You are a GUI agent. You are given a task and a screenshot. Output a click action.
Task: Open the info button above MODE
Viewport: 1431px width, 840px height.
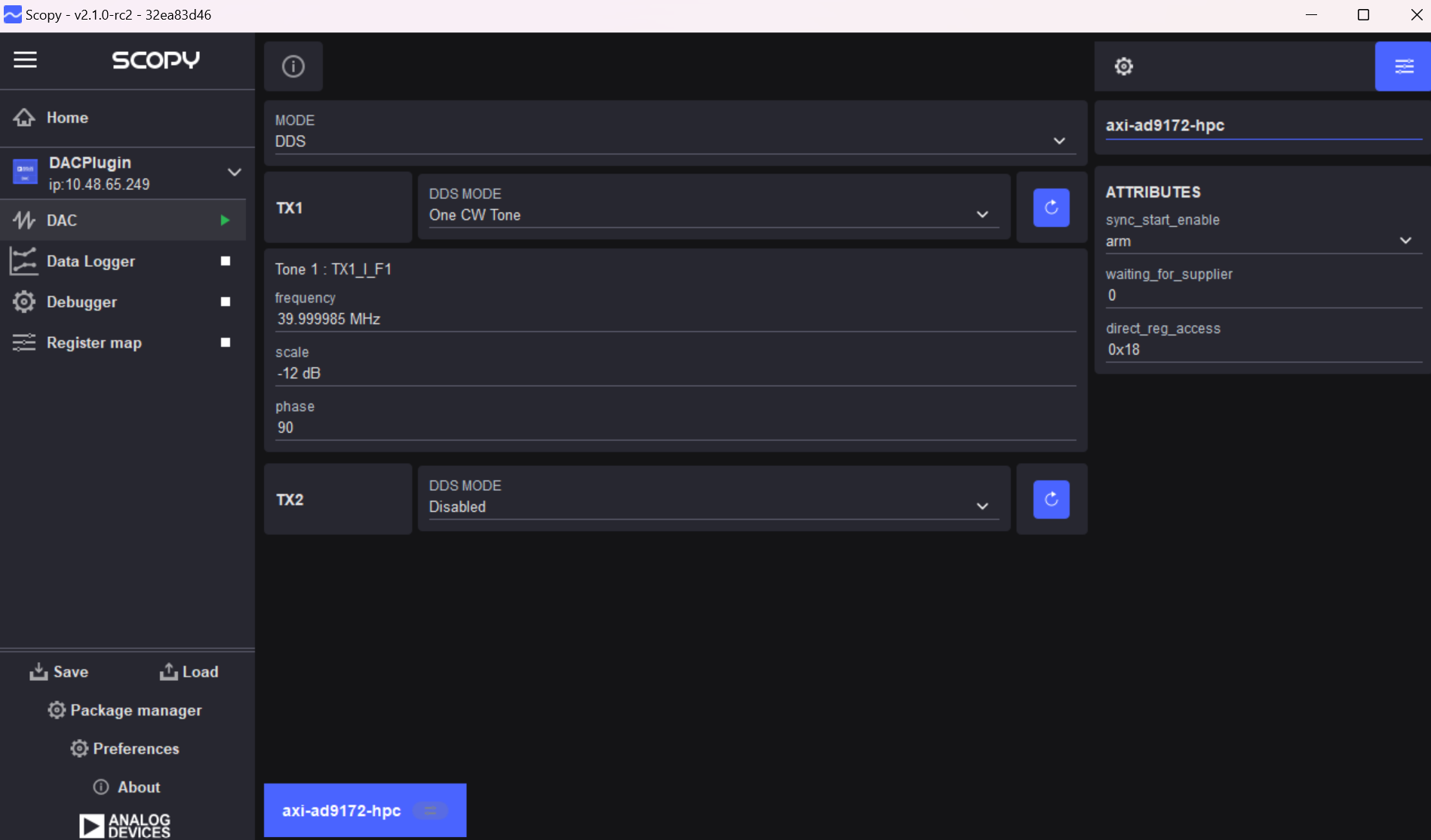point(293,66)
